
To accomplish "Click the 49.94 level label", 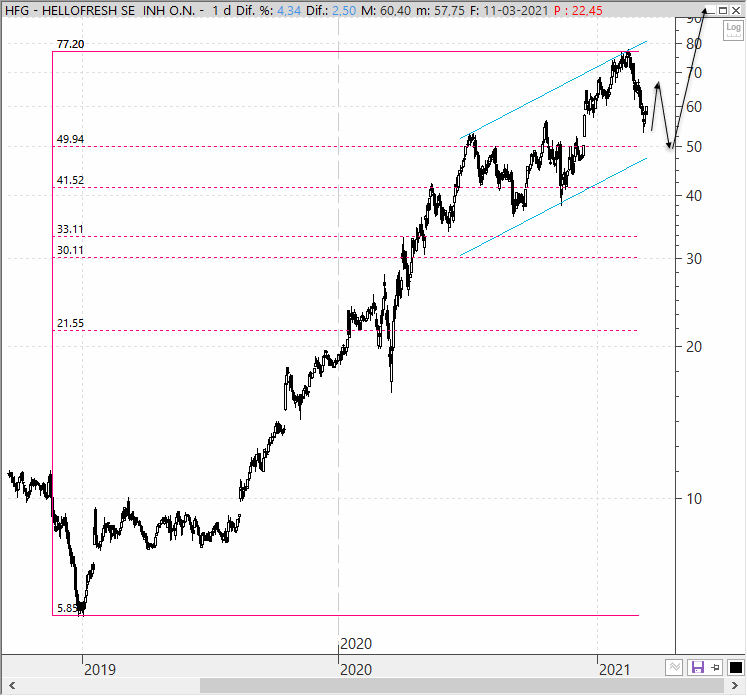I will [71, 139].
